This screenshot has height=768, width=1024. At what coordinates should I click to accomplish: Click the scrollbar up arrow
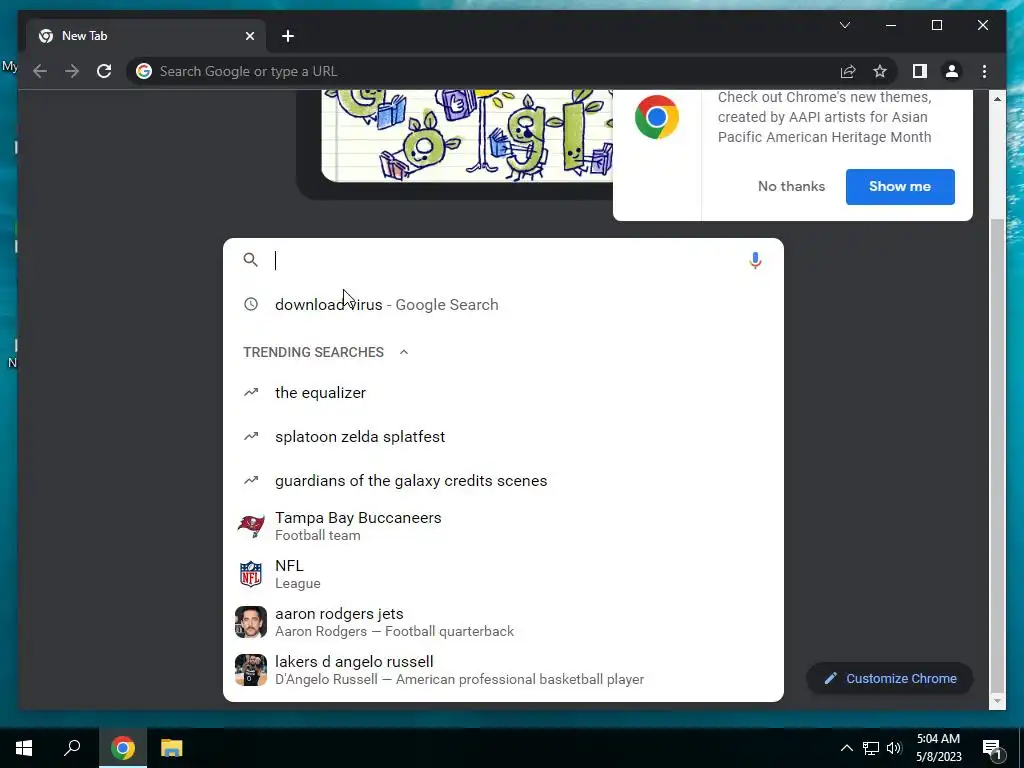(x=997, y=99)
